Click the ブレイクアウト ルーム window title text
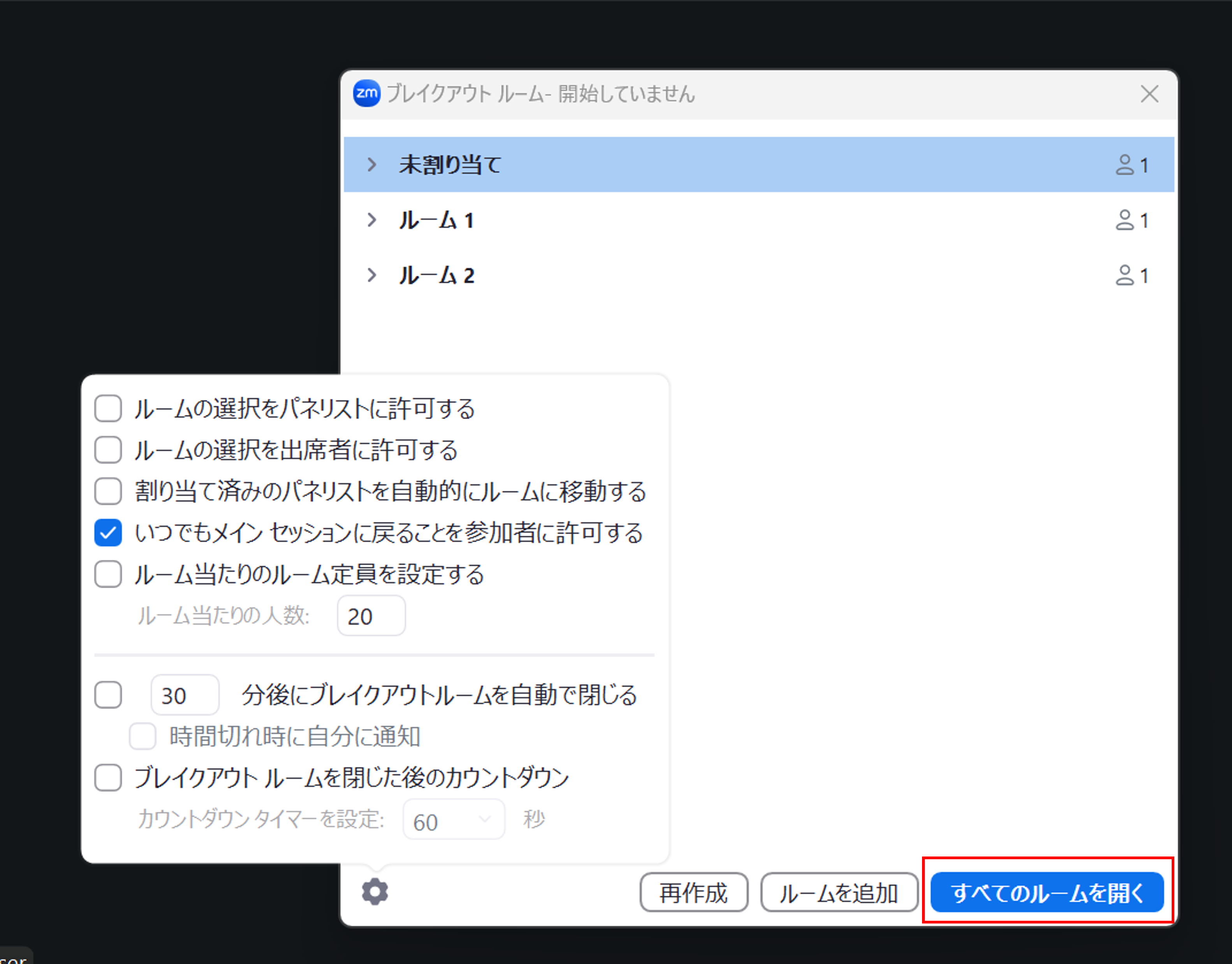The width and height of the screenshot is (1232, 964). (540, 94)
